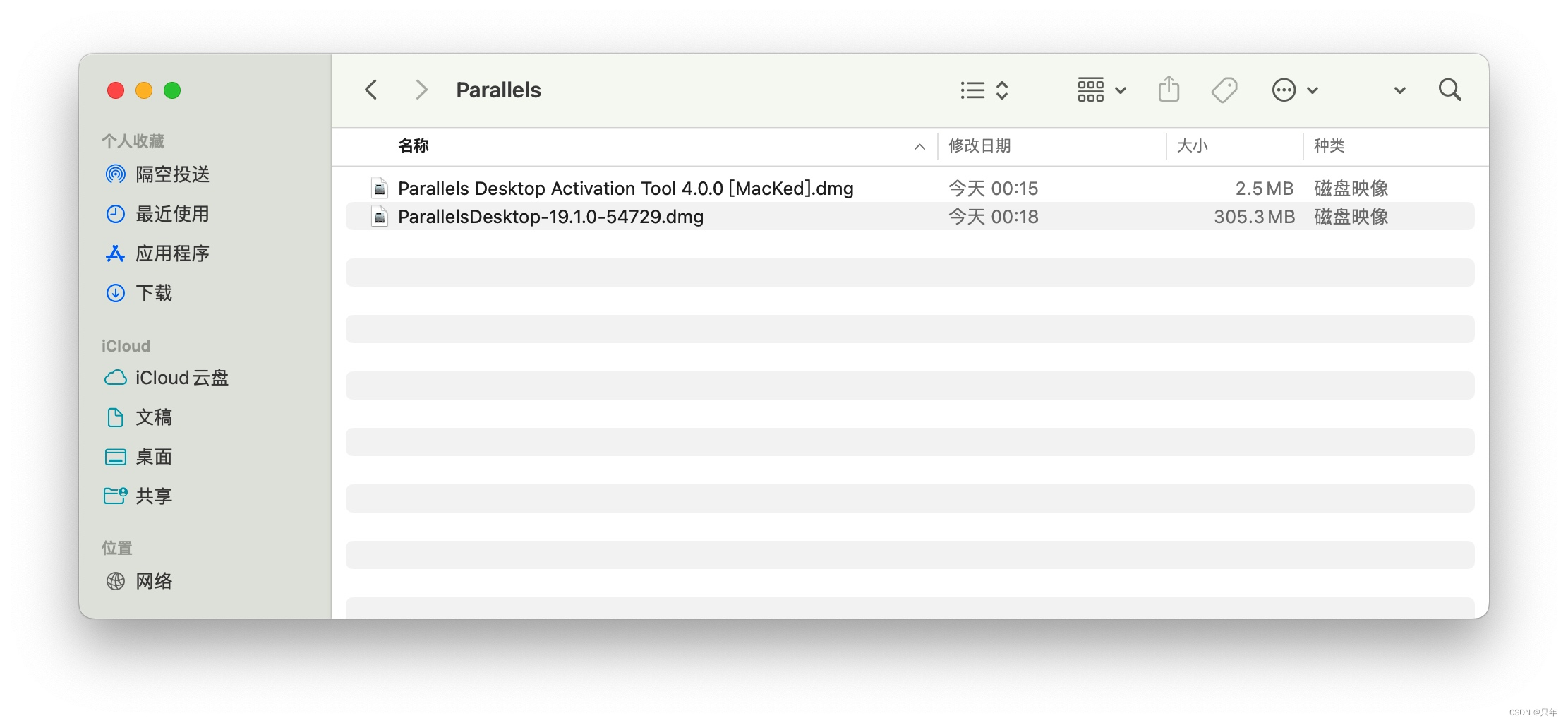This screenshot has height=723, width=1568.
Task: Sort by 种类 column header
Action: [x=1329, y=146]
